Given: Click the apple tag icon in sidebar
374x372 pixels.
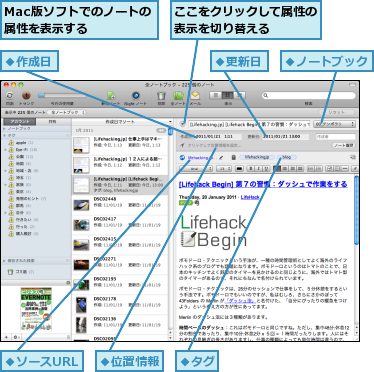Looking at the screenshot, I should (x=11, y=143).
